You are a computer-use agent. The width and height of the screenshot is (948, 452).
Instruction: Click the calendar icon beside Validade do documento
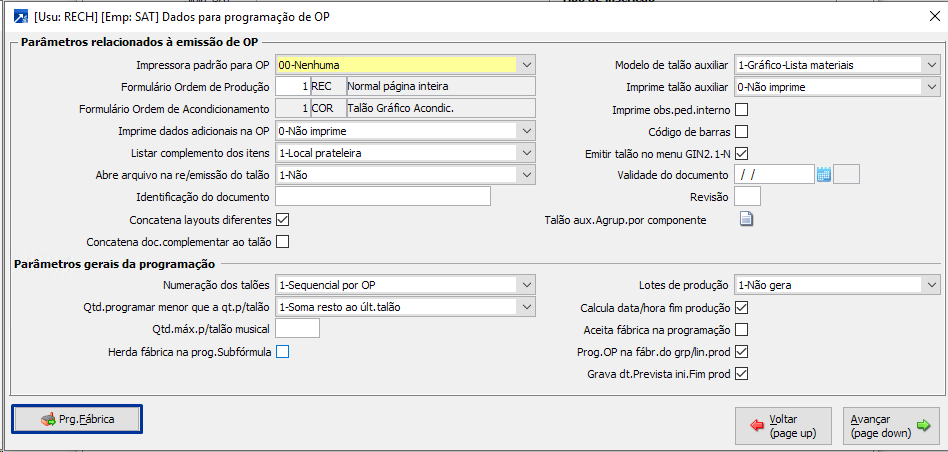point(824,174)
